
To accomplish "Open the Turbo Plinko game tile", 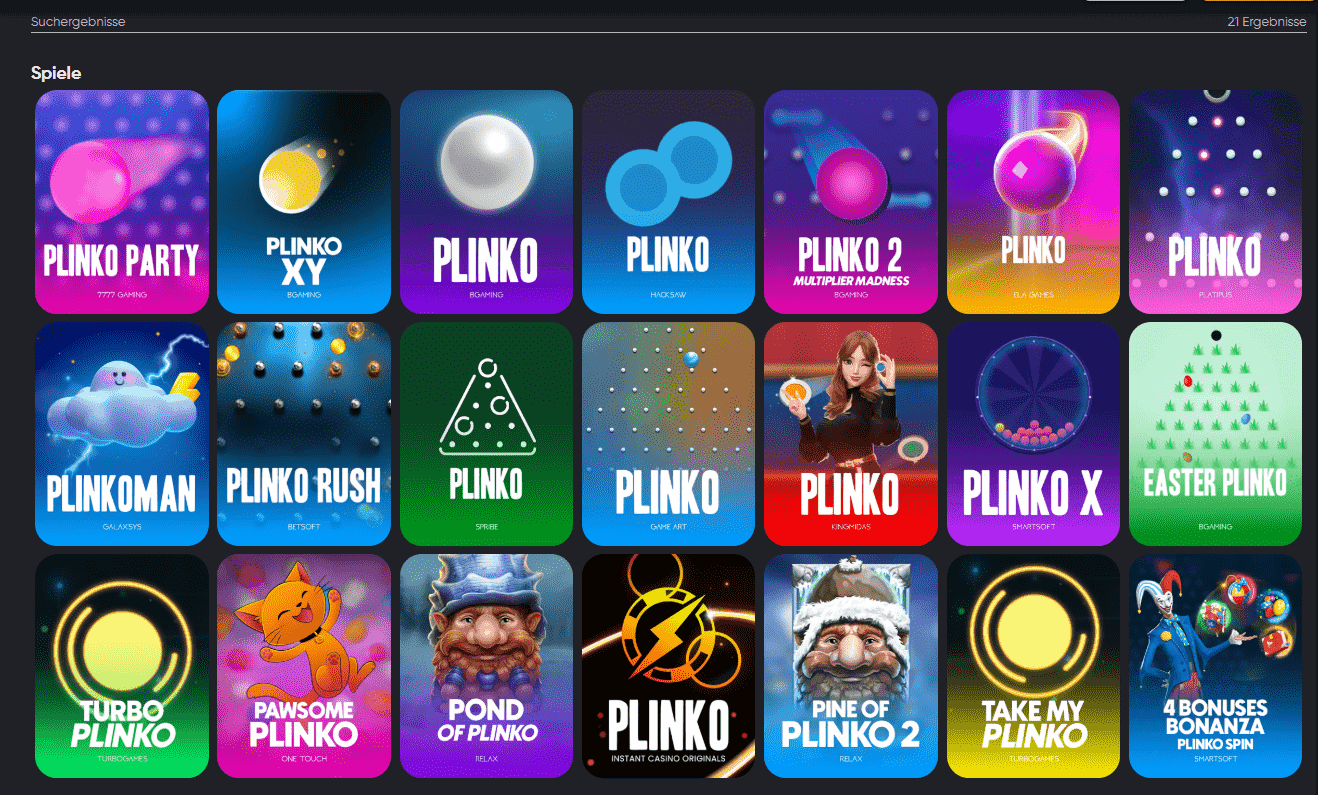I will pos(122,666).
